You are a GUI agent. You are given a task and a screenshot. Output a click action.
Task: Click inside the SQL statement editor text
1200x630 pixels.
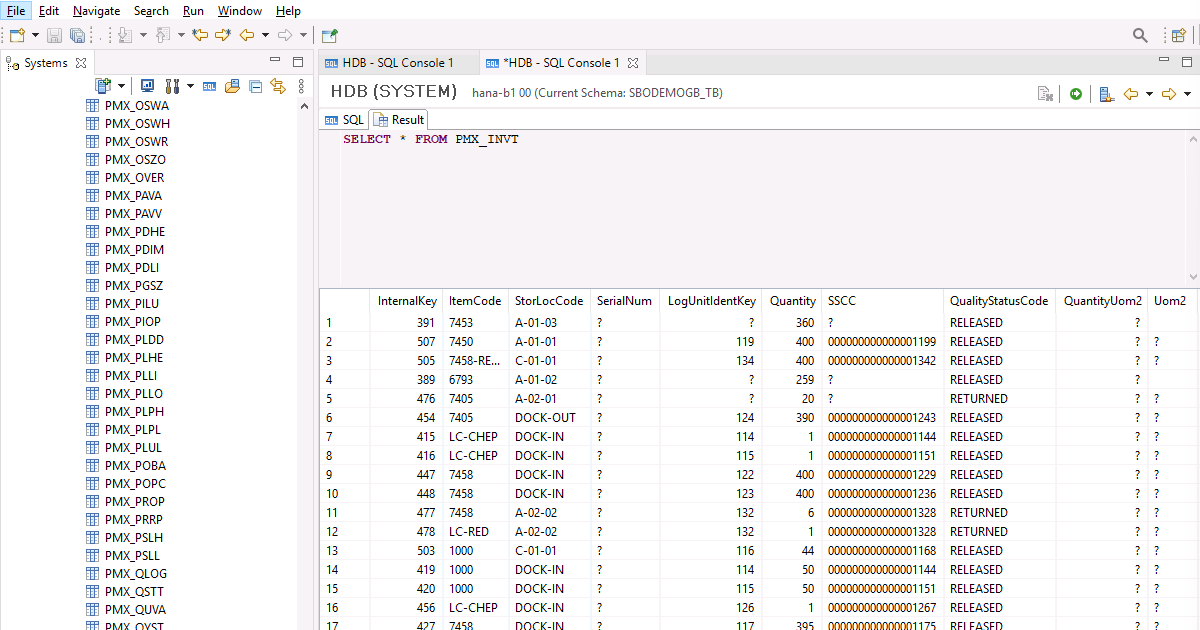coord(431,140)
